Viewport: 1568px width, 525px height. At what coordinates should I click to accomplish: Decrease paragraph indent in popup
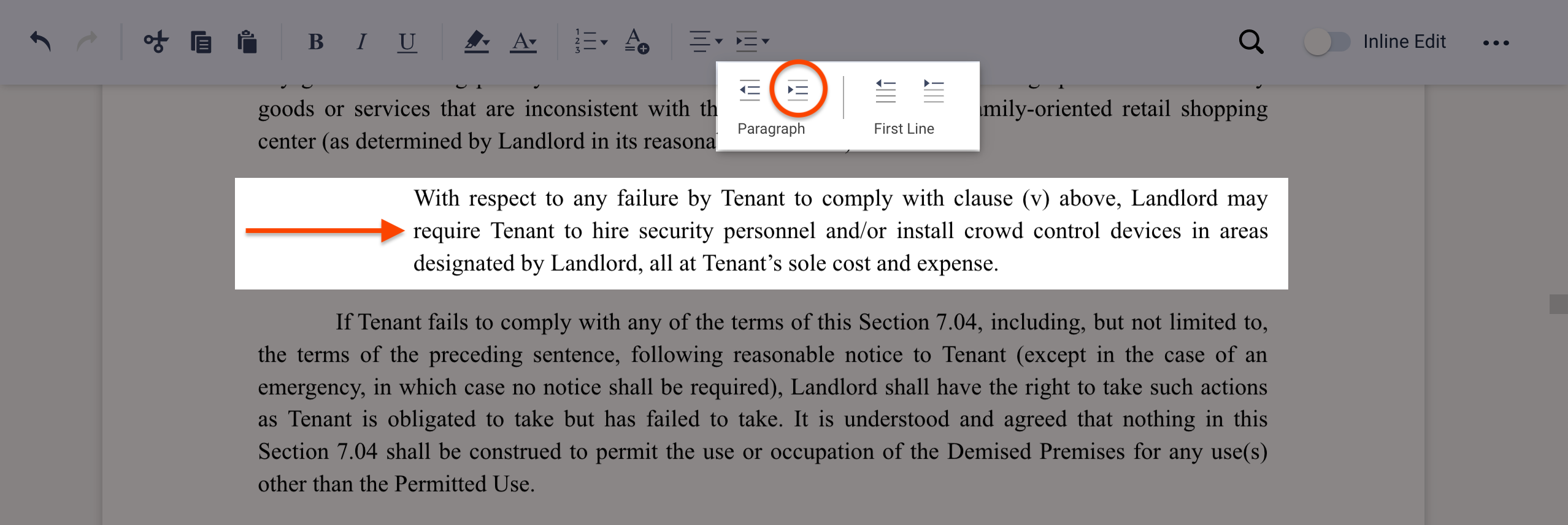point(750,91)
